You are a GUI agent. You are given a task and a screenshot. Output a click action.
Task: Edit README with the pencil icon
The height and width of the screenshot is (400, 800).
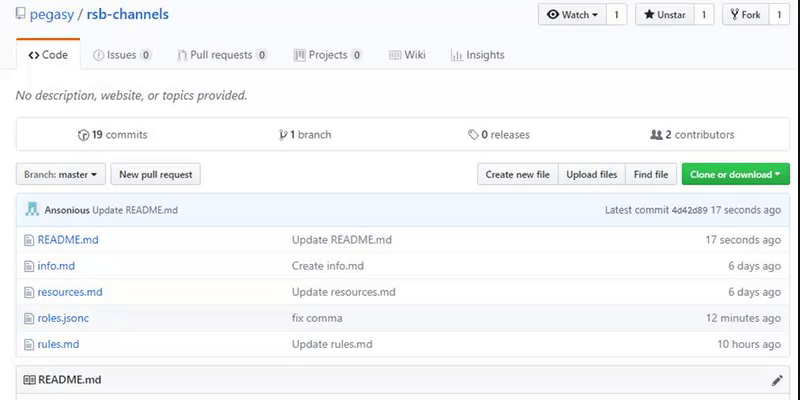click(x=777, y=380)
